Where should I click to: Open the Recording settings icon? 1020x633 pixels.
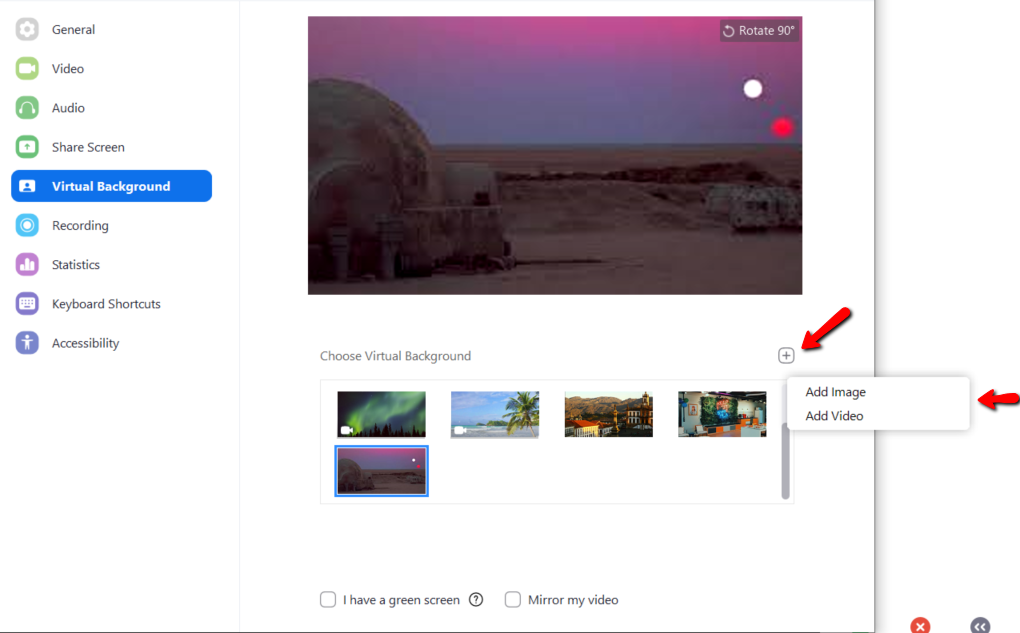click(27, 226)
